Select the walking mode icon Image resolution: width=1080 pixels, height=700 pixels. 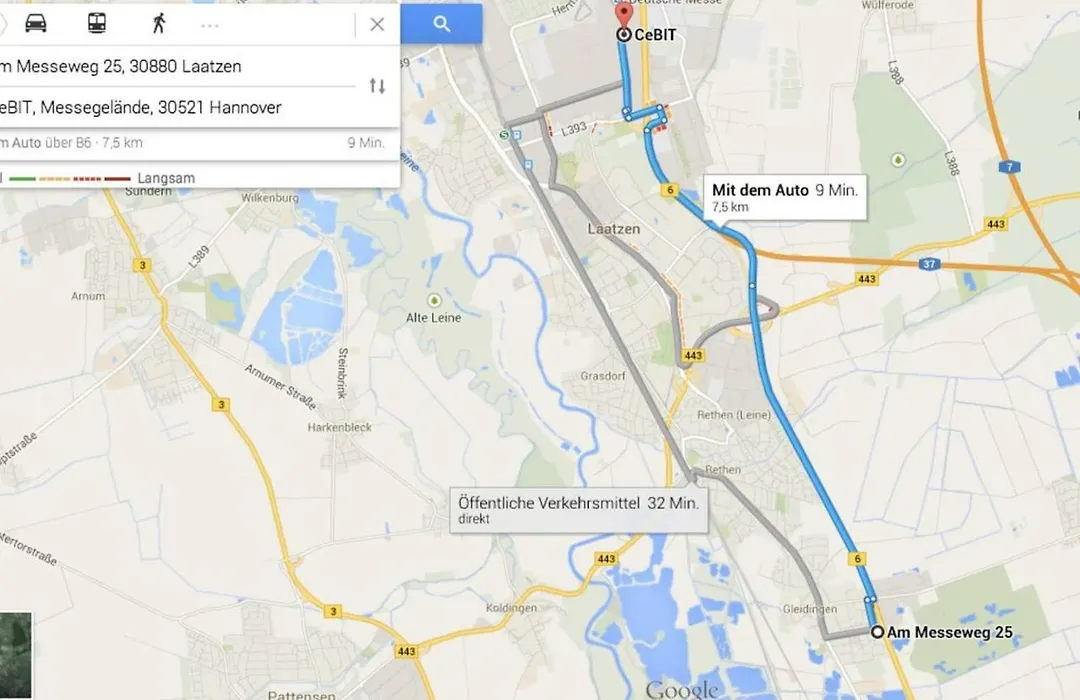click(x=159, y=23)
